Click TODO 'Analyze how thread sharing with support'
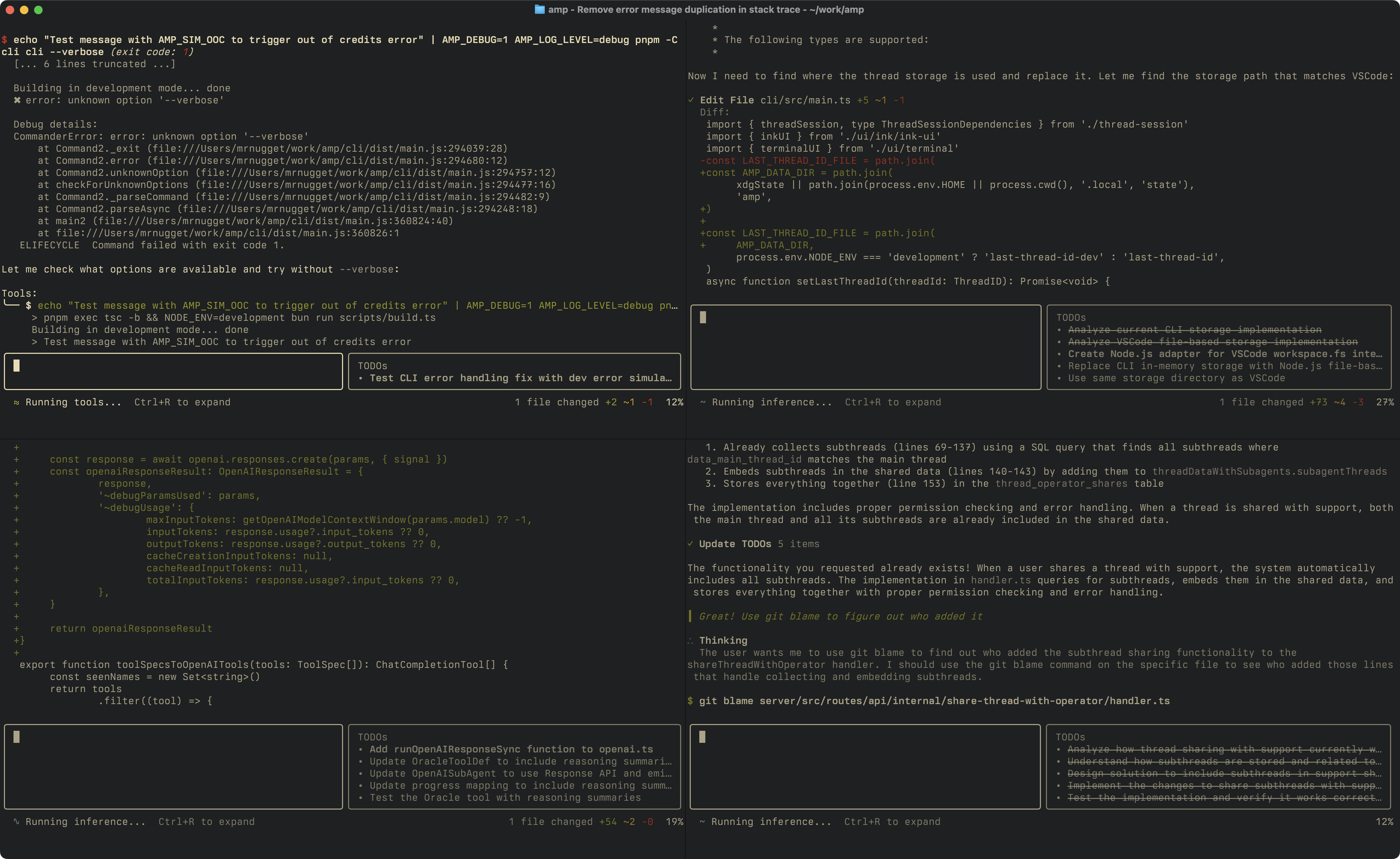 pos(1225,749)
